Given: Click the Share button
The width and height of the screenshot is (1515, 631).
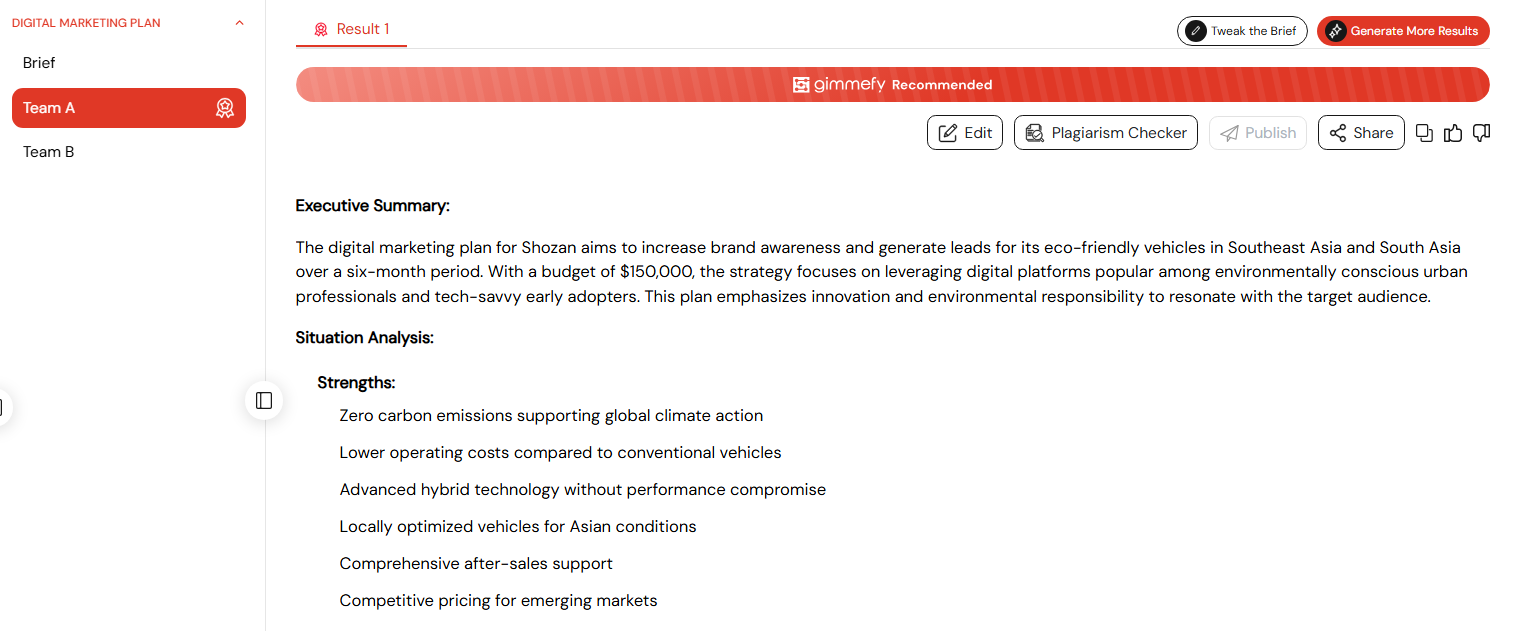Looking at the screenshot, I should (1361, 133).
